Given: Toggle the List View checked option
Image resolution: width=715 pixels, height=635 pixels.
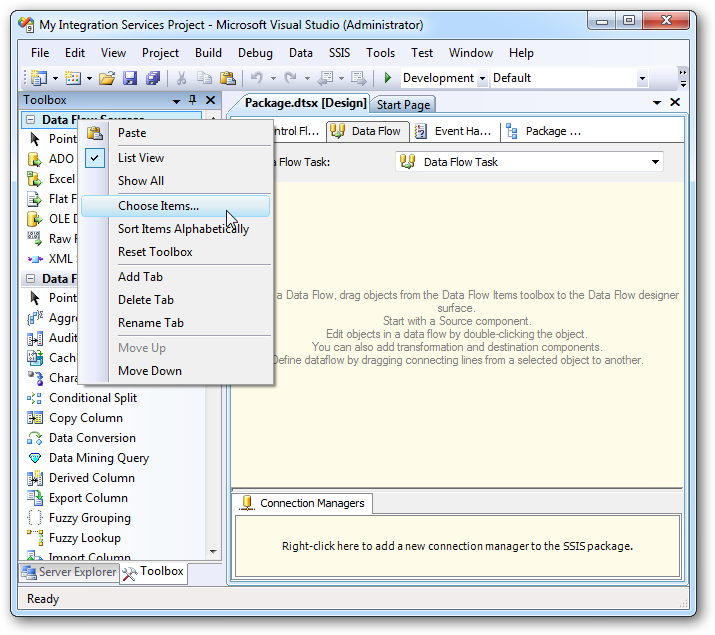Looking at the screenshot, I should pyautogui.click(x=140, y=158).
